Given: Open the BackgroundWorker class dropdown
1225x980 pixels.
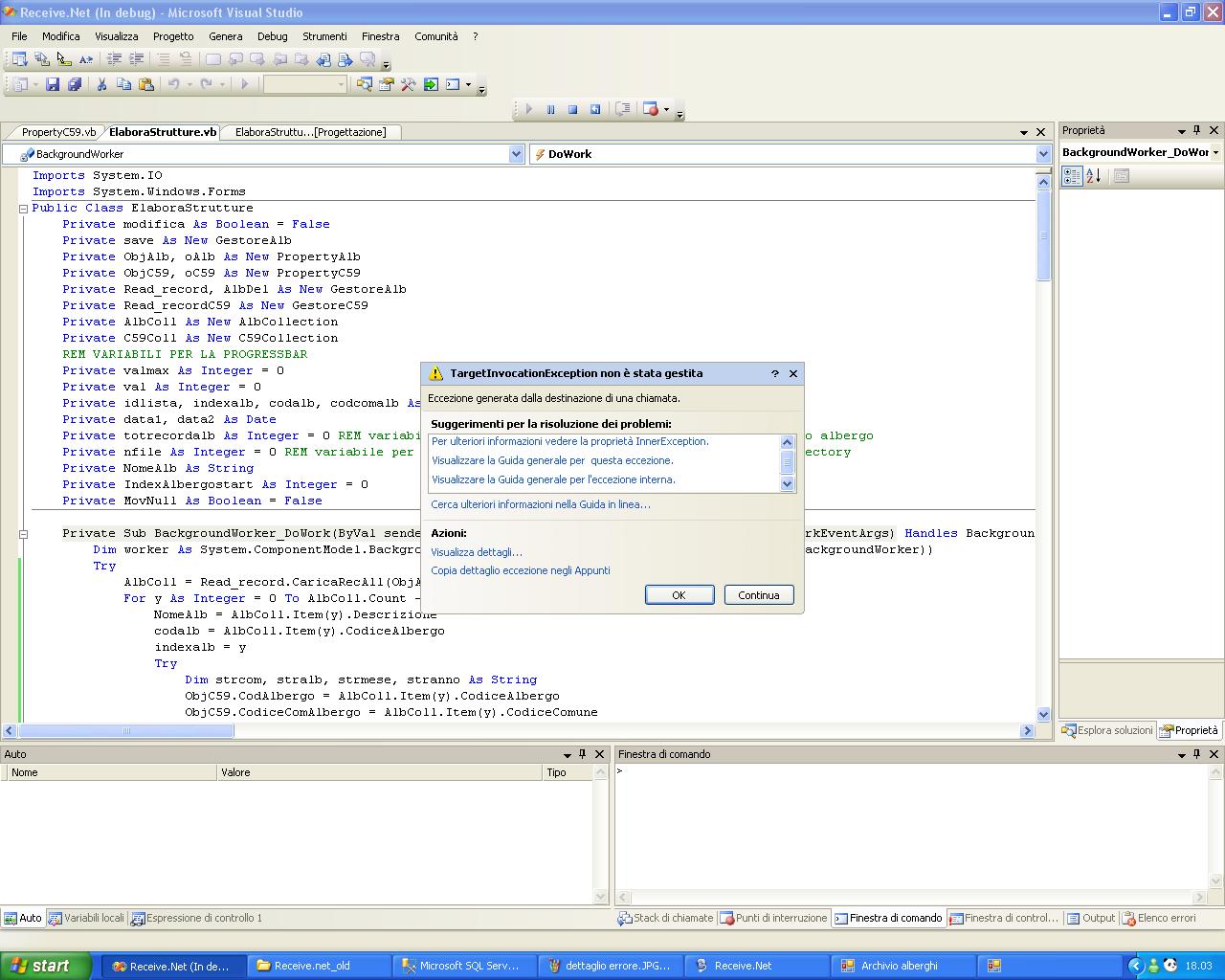Looking at the screenshot, I should coord(516,154).
